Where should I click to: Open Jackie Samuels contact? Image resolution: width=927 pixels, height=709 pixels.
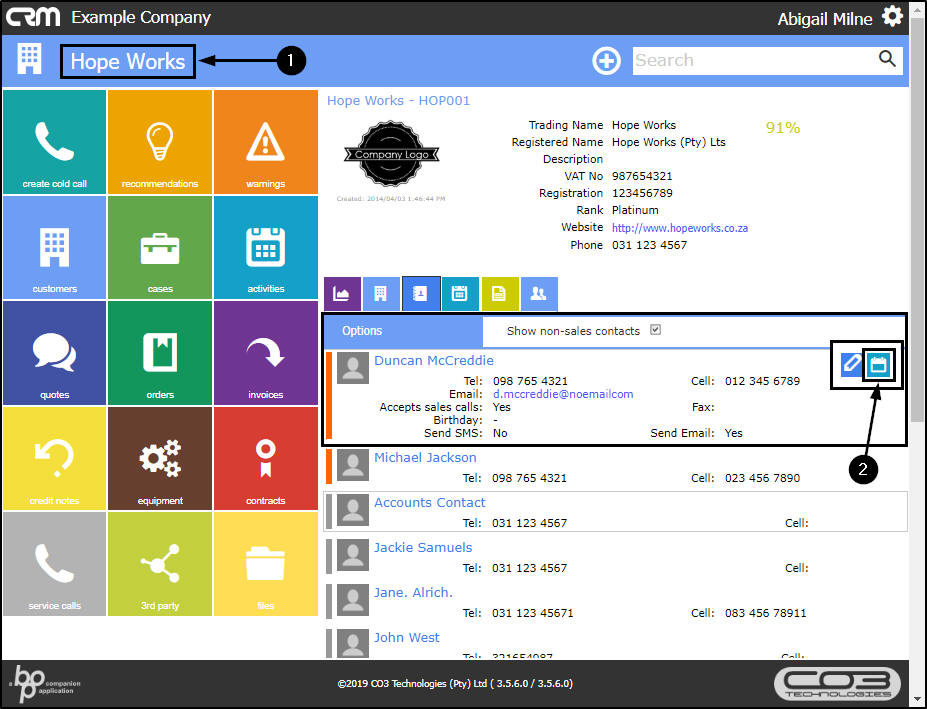(423, 547)
